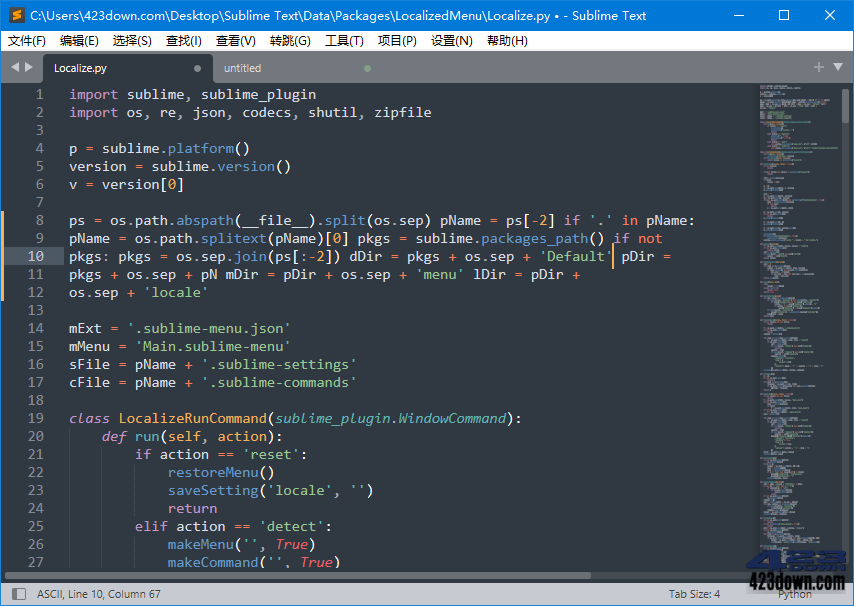Open the 文件(F) menu

coord(25,41)
